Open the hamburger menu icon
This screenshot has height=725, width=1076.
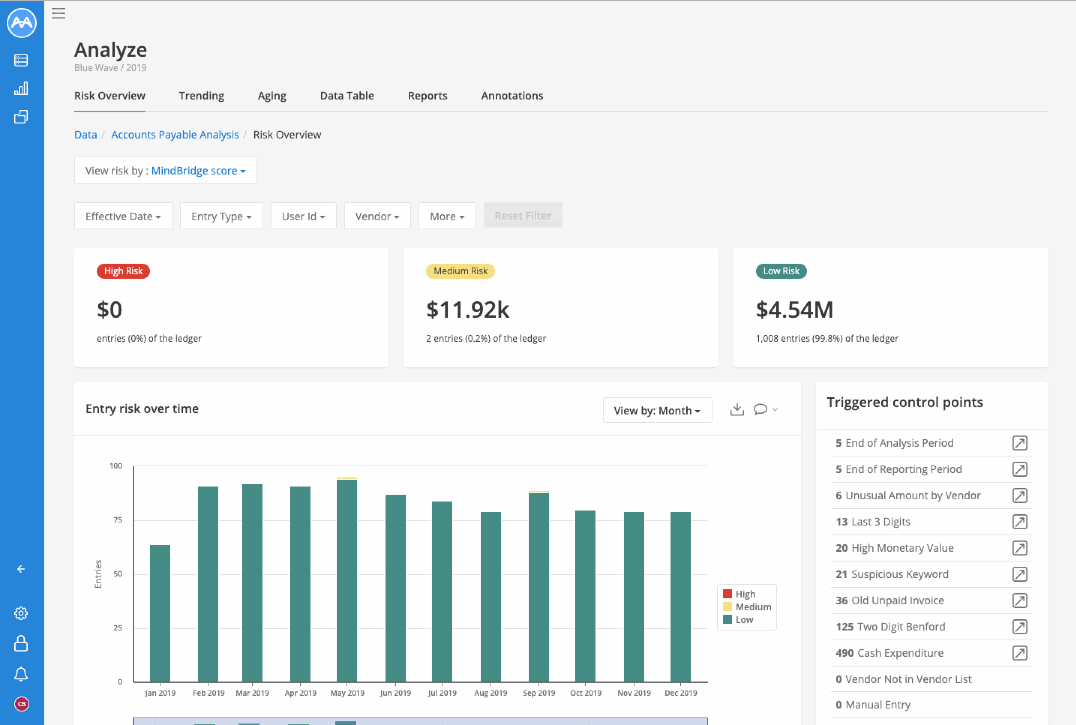[x=58, y=13]
